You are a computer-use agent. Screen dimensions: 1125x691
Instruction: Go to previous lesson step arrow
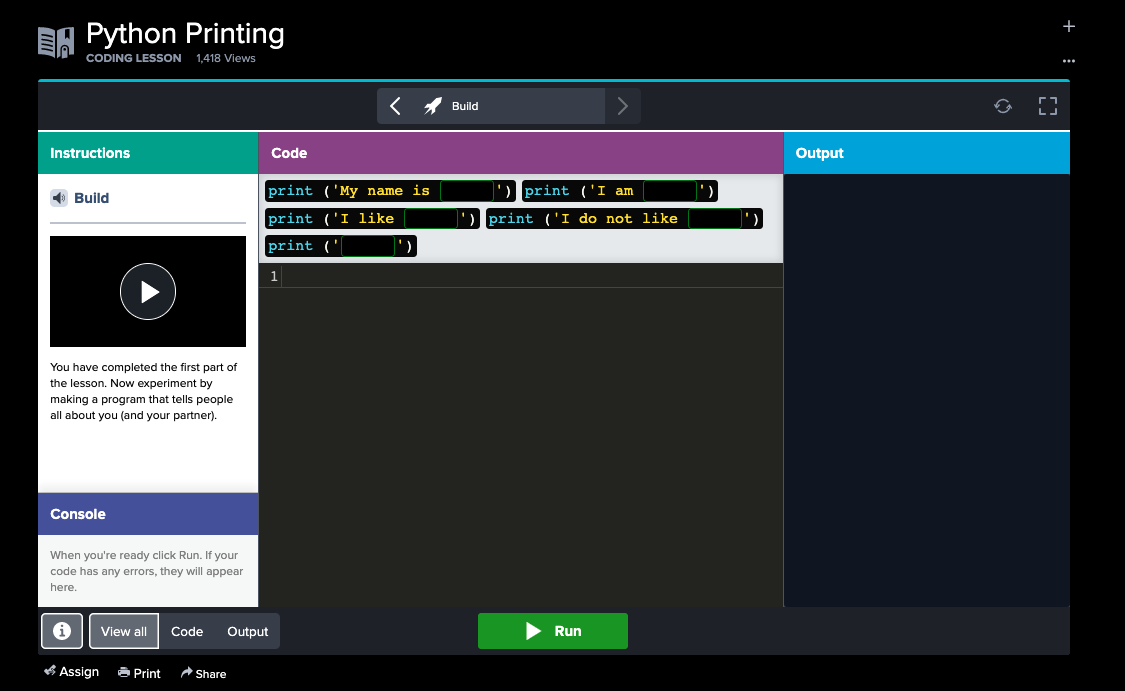(x=395, y=106)
